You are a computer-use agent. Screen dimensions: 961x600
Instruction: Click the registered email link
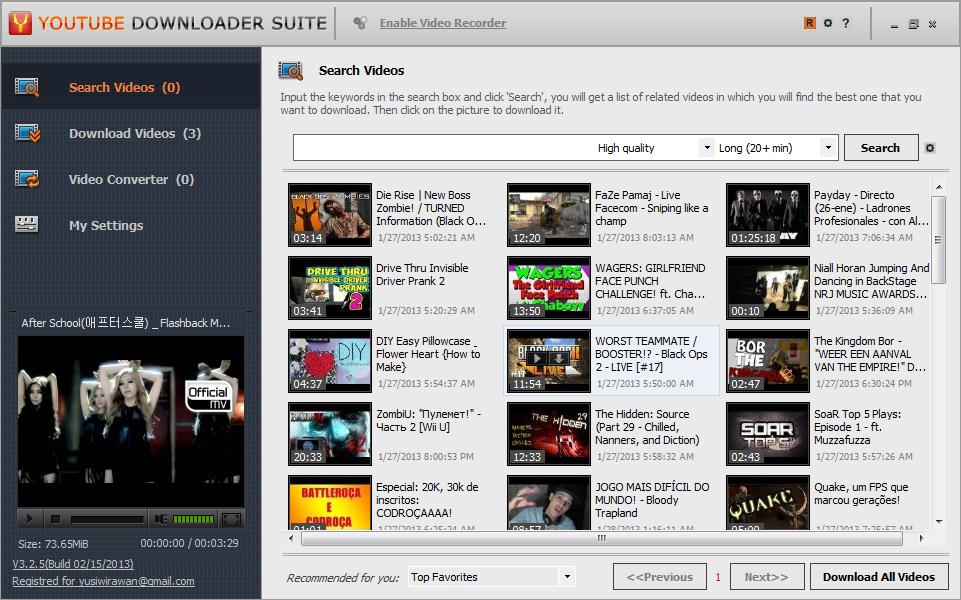(x=104, y=580)
